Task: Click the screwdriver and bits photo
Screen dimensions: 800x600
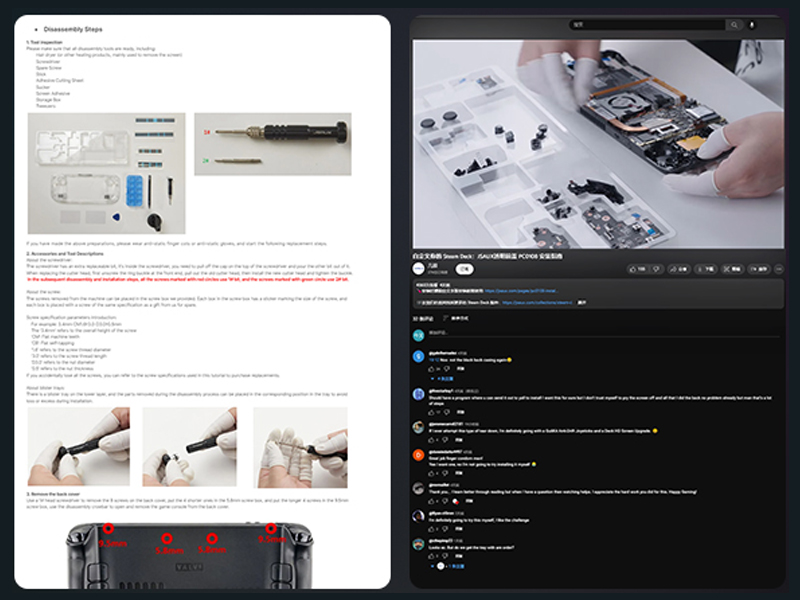Action: (x=273, y=144)
